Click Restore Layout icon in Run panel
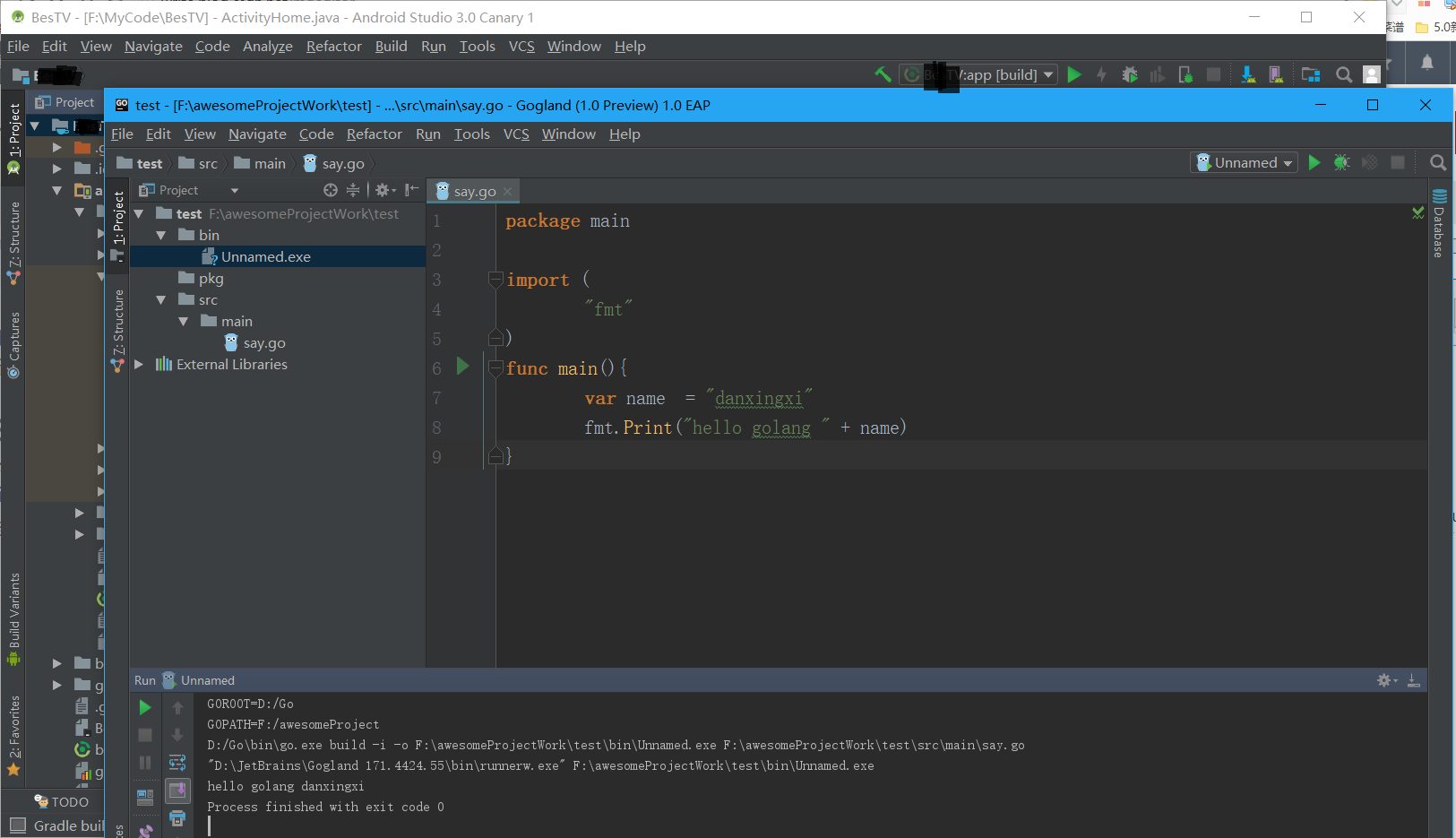This screenshot has height=838, width=1456. [145, 796]
